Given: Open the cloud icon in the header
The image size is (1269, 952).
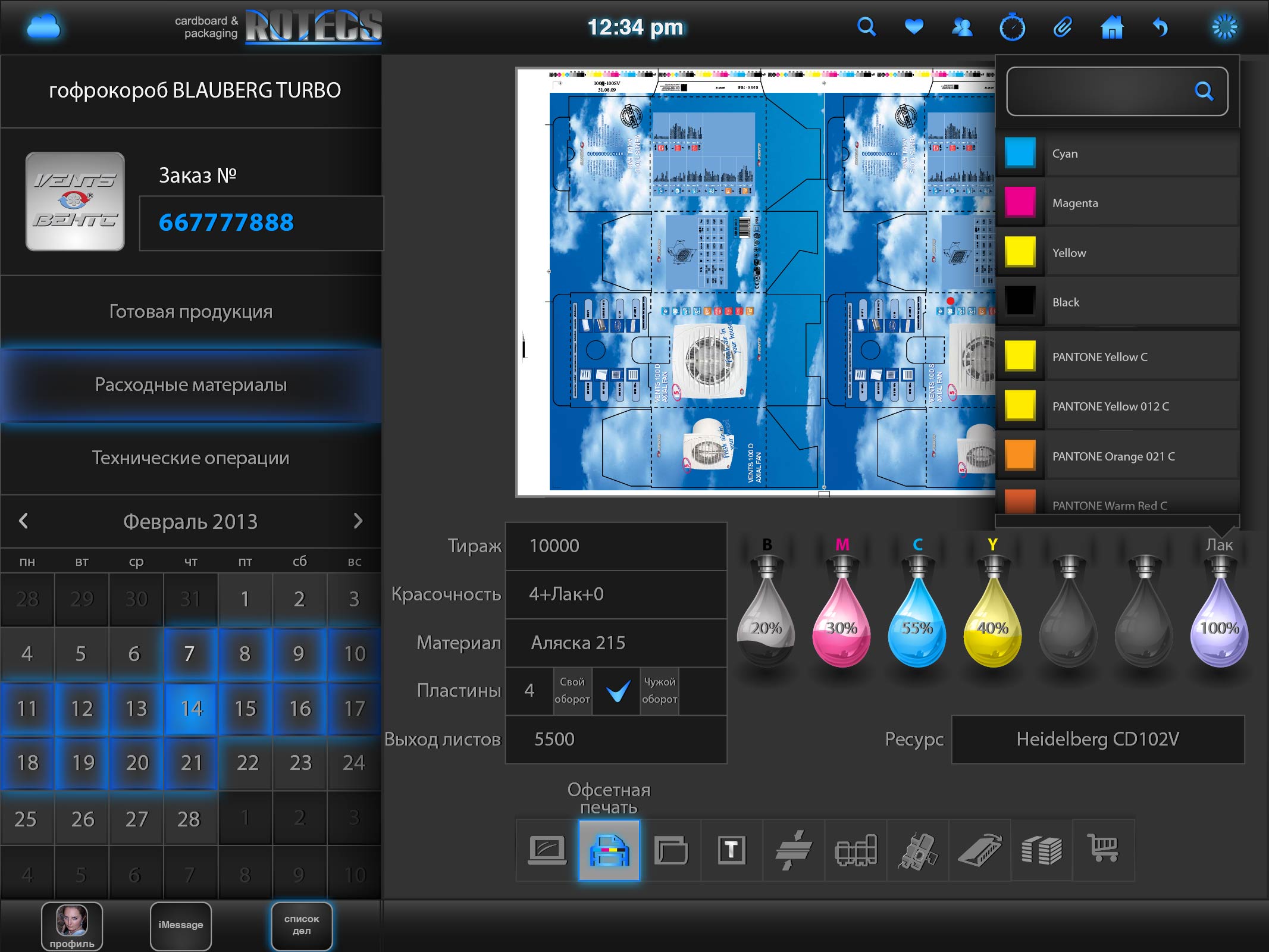Looking at the screenshot, I should pyautogui.click(x=43, y=27).
